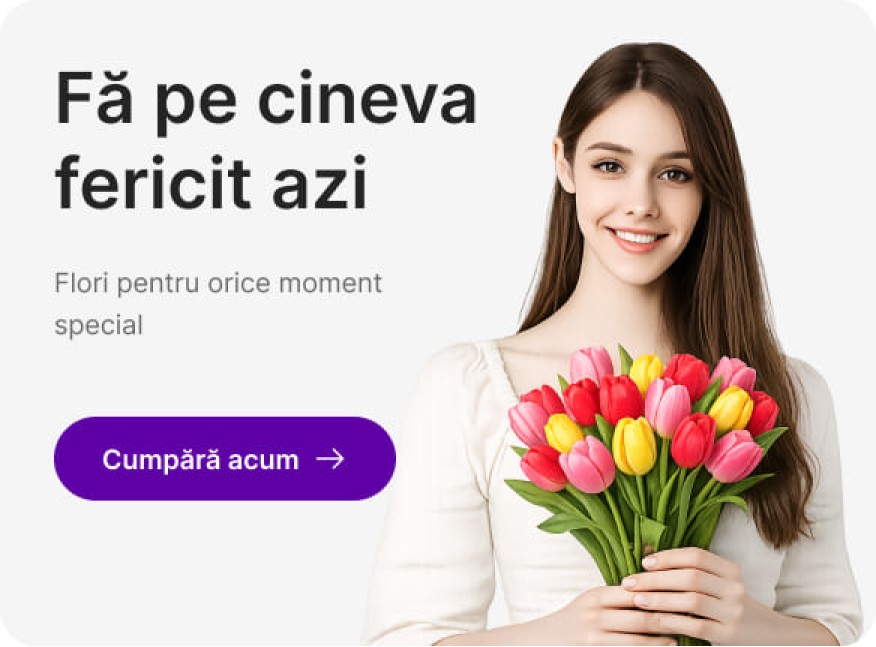Click the purple "Cumpără acum" button
Viewport: 876px width, 647px height.
click(225, 458)
